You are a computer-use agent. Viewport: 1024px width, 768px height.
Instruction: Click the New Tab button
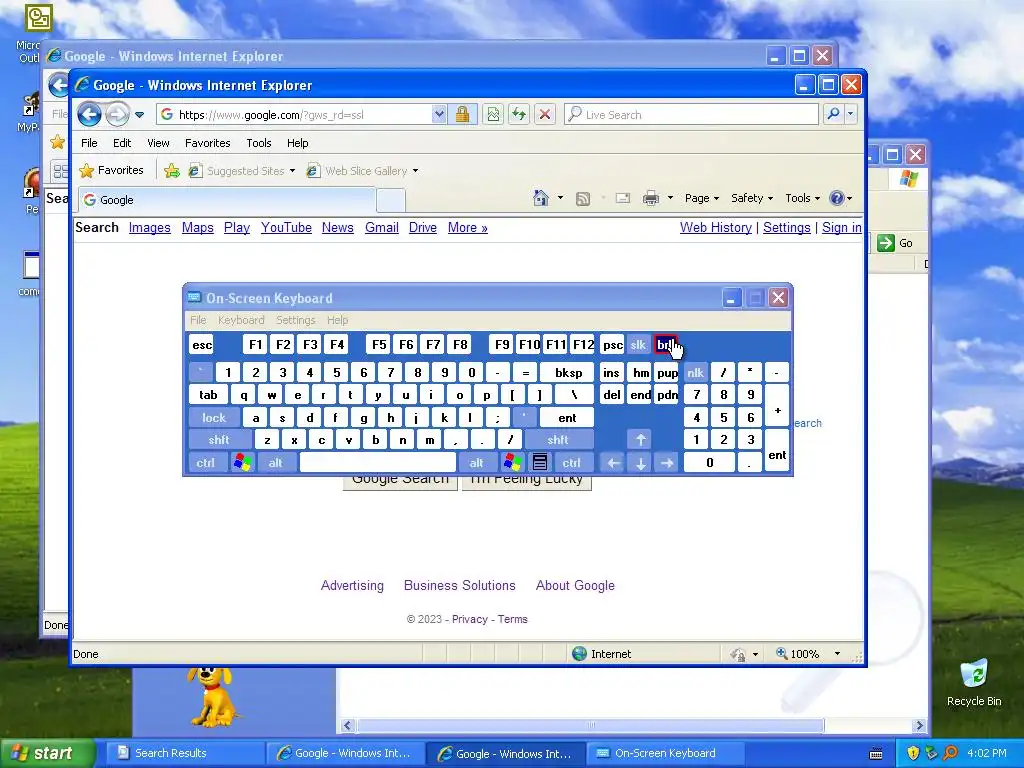coord(391,200)
